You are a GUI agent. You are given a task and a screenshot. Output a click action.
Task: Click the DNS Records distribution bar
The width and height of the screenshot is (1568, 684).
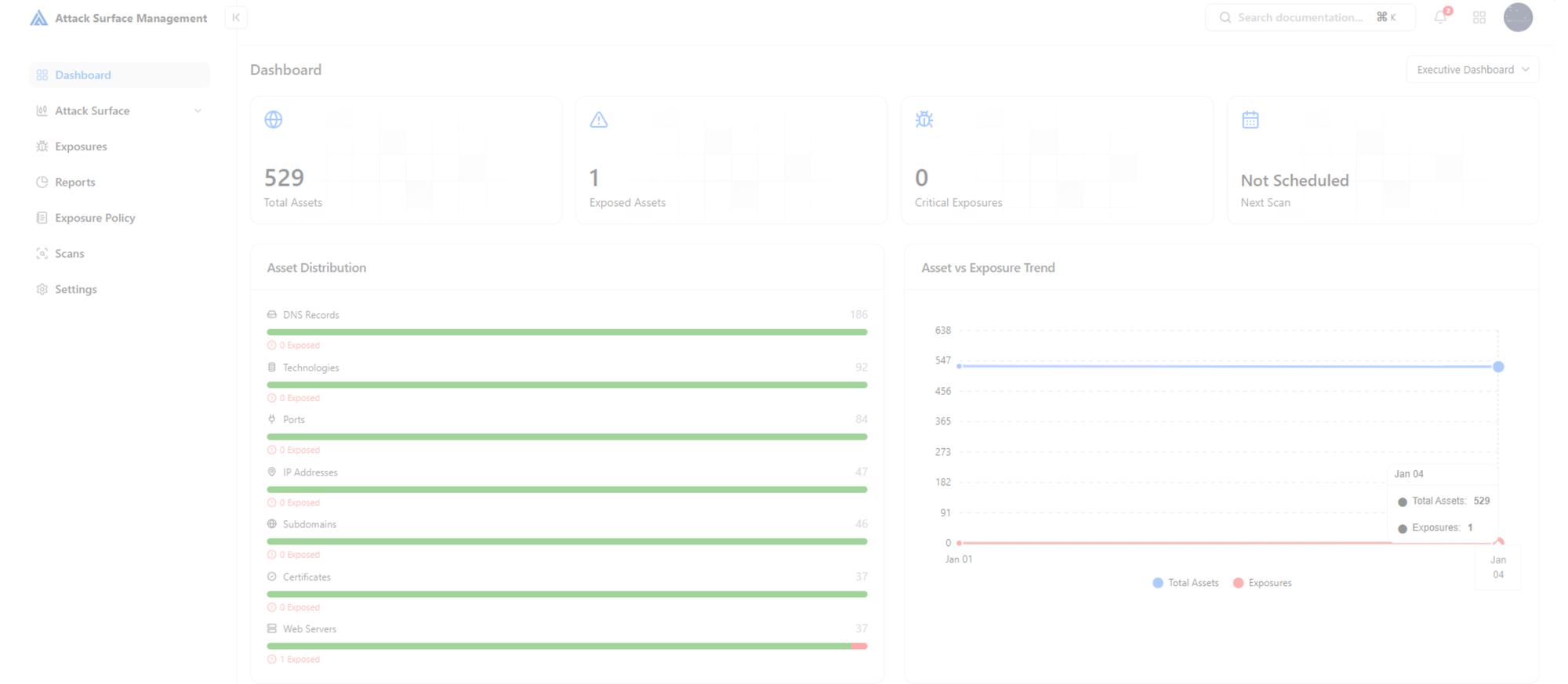coord(567,332)
